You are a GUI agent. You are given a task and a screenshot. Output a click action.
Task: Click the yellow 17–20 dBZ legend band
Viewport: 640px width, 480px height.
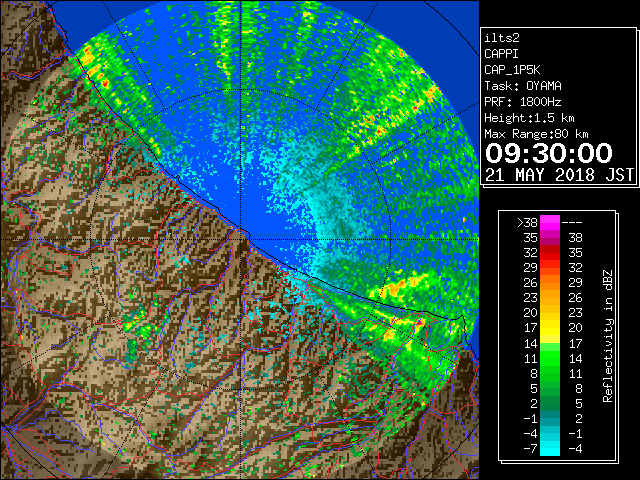[x=550, y=328]
